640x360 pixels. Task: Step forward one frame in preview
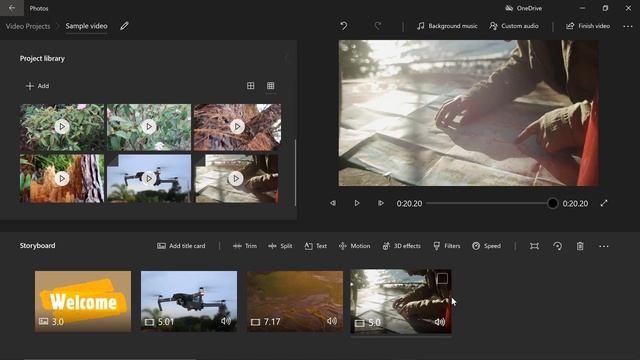pos(380,203)
